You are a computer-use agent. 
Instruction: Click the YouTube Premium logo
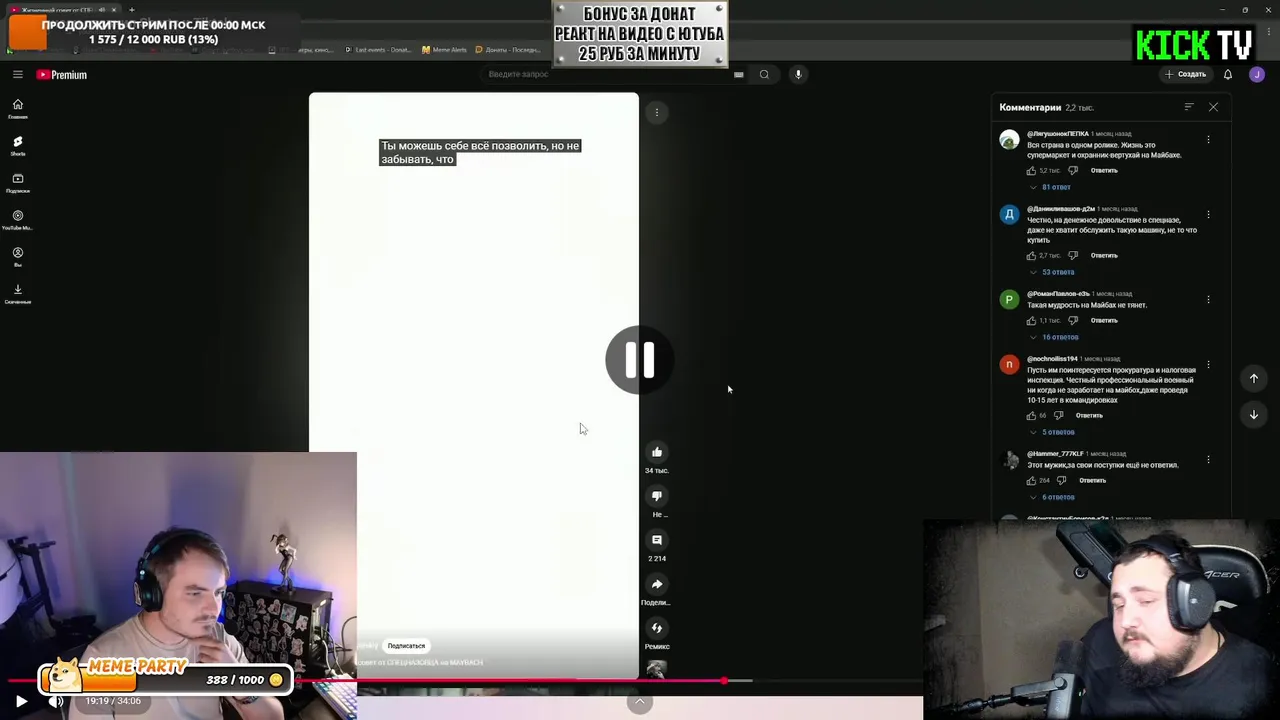click(x=62, y=75)
